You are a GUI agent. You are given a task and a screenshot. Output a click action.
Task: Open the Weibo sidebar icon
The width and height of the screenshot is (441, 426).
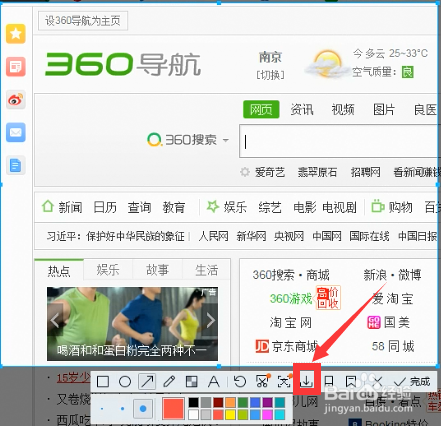[16, 100]
